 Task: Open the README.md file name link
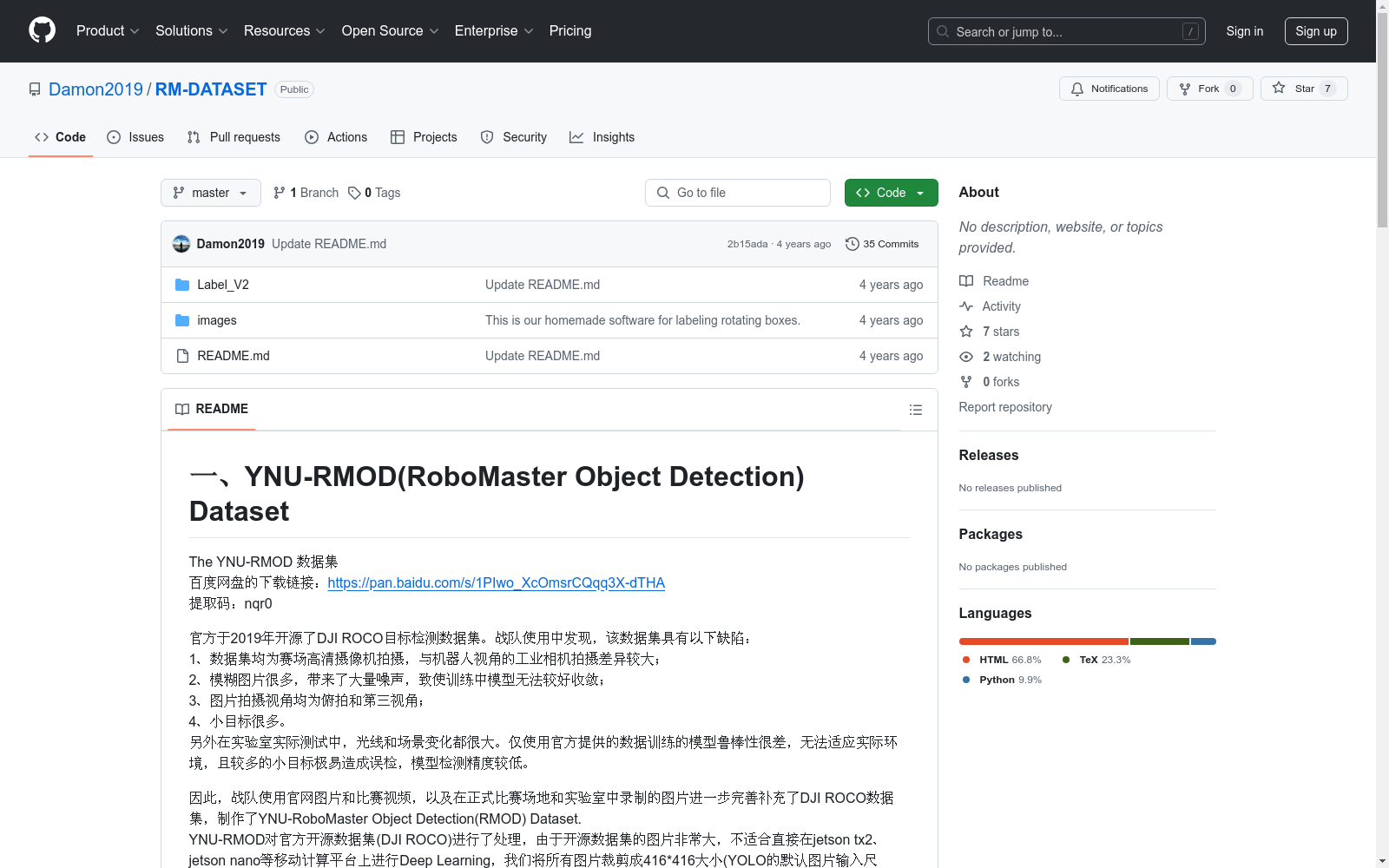pyautogui.click(x=234, y=356)
